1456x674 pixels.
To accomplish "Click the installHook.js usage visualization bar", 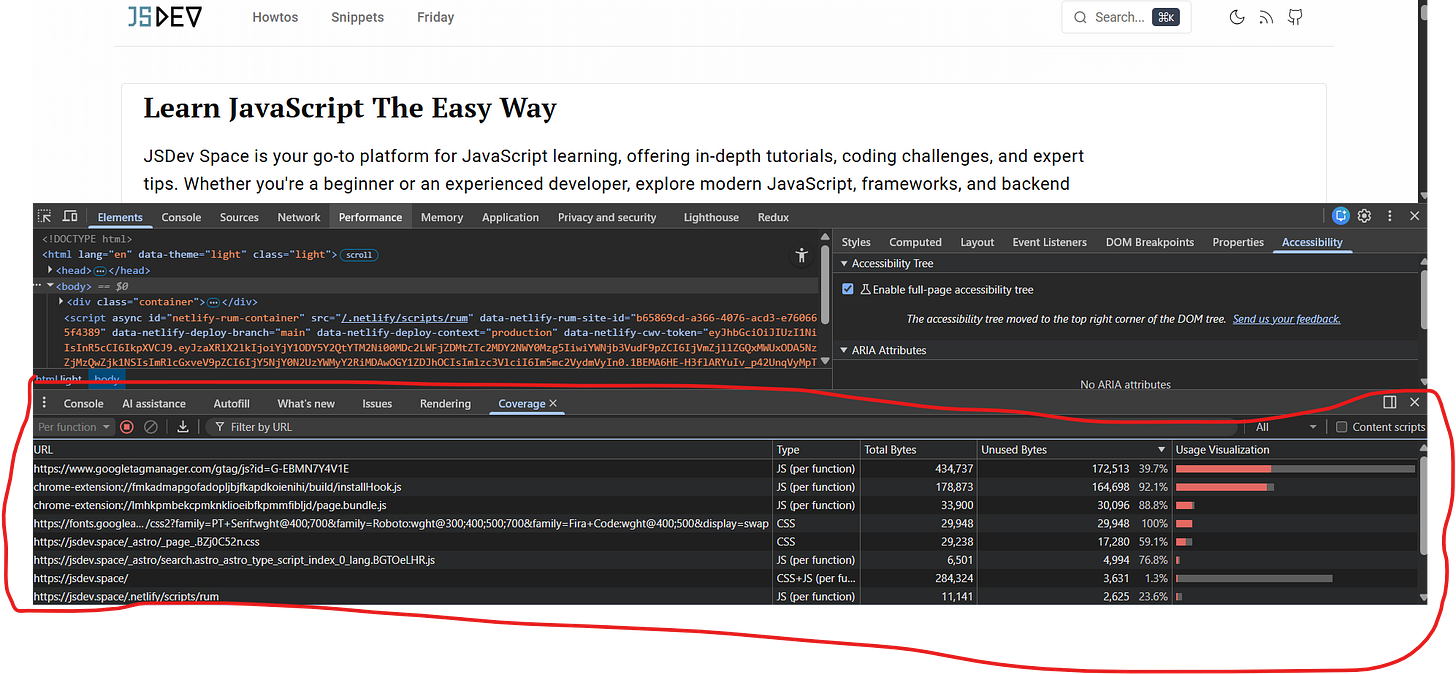I will click(1225, 487).
